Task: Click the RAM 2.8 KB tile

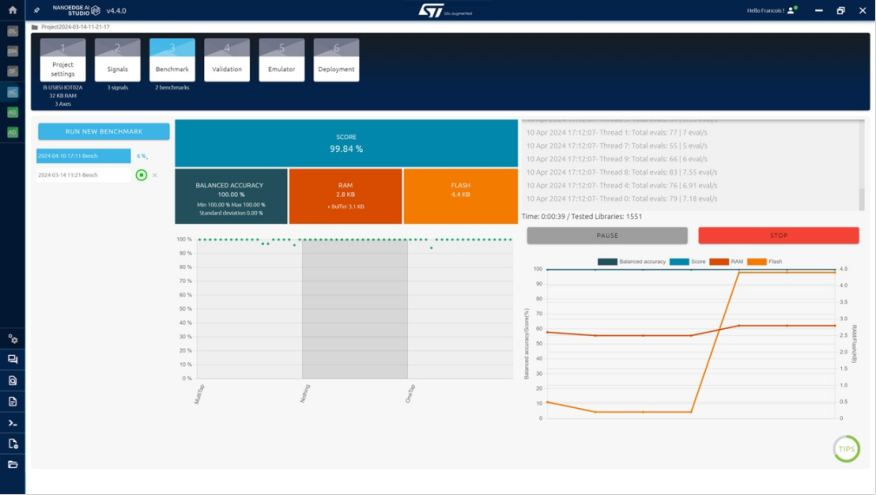Action: (x=345, y=196)
